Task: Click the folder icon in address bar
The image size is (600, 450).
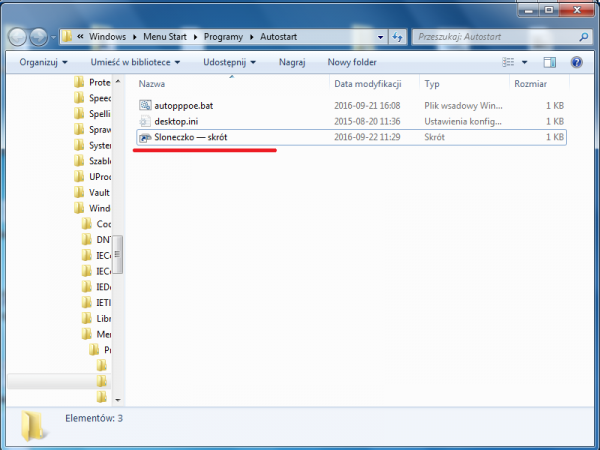Action: (x=67, y=37)
